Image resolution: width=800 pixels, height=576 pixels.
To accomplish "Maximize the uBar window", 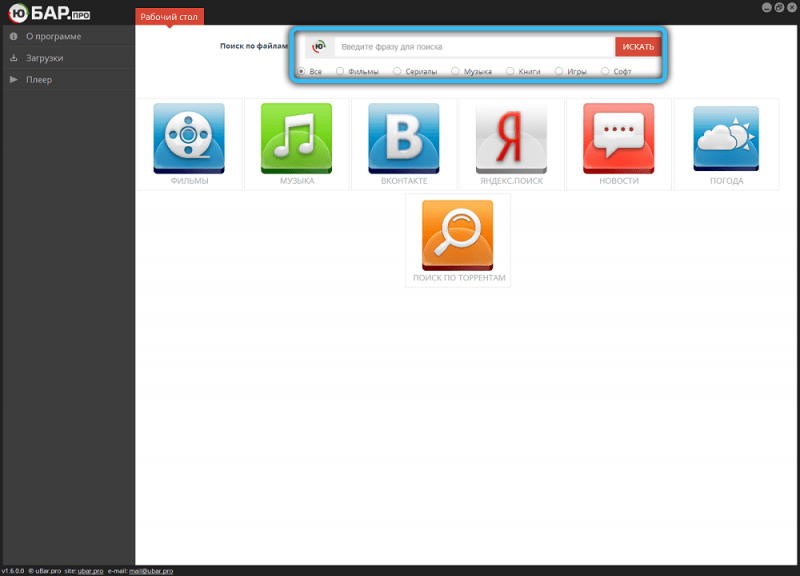I will (779, 7).
